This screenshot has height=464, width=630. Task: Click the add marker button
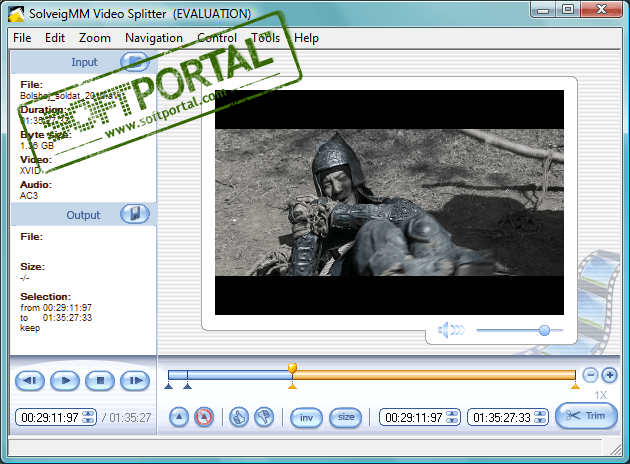point(179,417)
